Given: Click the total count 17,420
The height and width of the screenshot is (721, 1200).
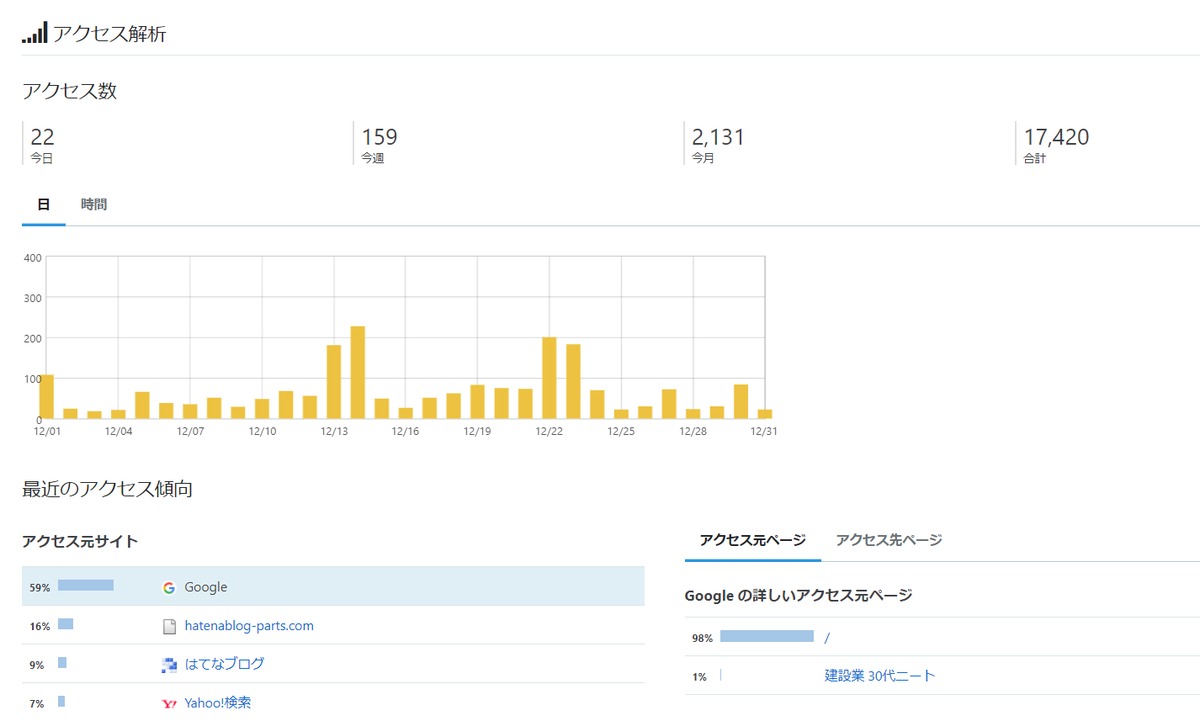Looking at the screenshot, I should coord(1056,137).
